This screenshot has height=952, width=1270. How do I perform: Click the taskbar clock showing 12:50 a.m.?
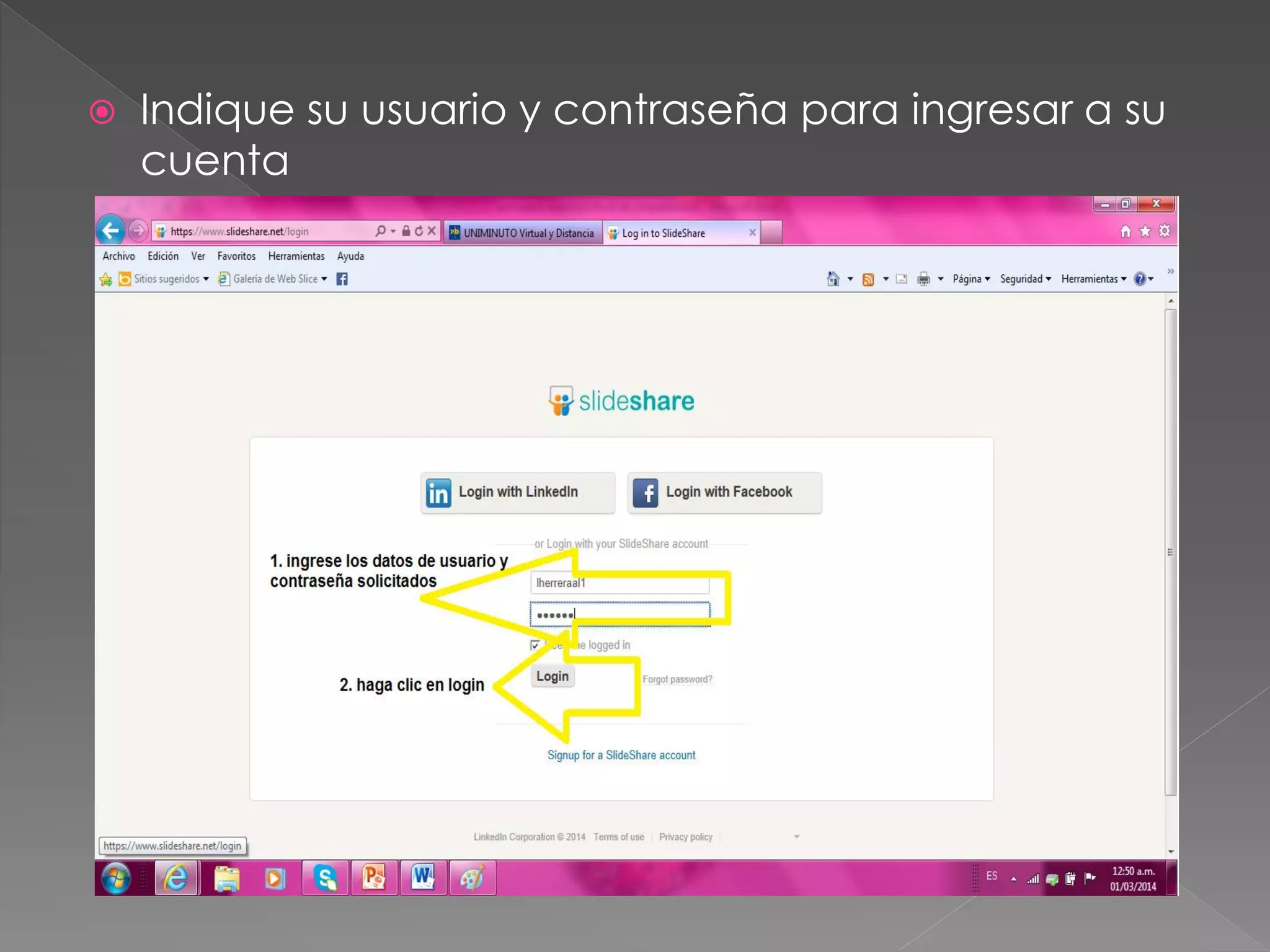click(1133, 879)
